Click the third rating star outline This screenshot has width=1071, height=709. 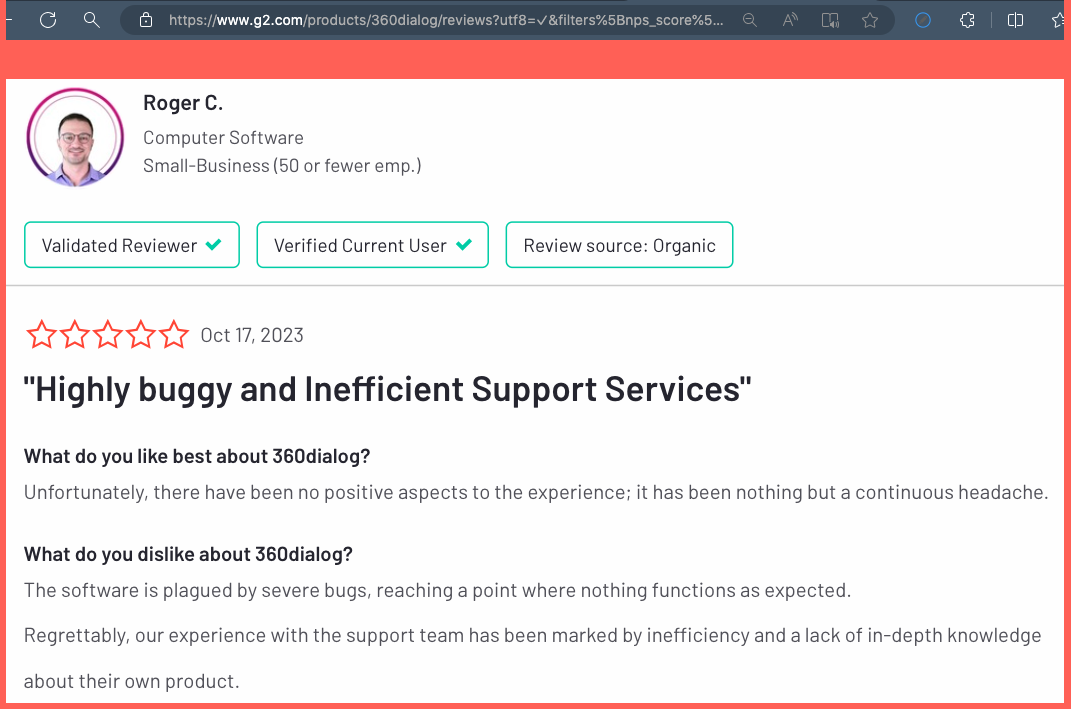point(107,334)
